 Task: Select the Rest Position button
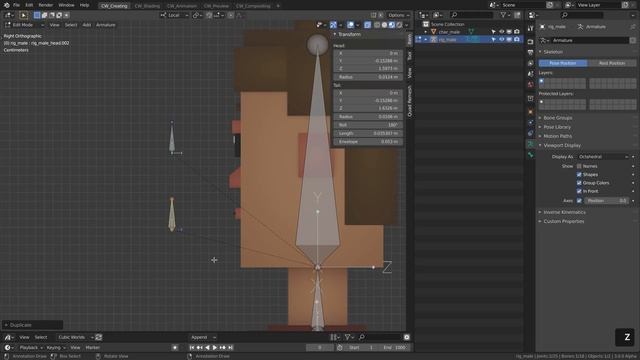[612, 63]
